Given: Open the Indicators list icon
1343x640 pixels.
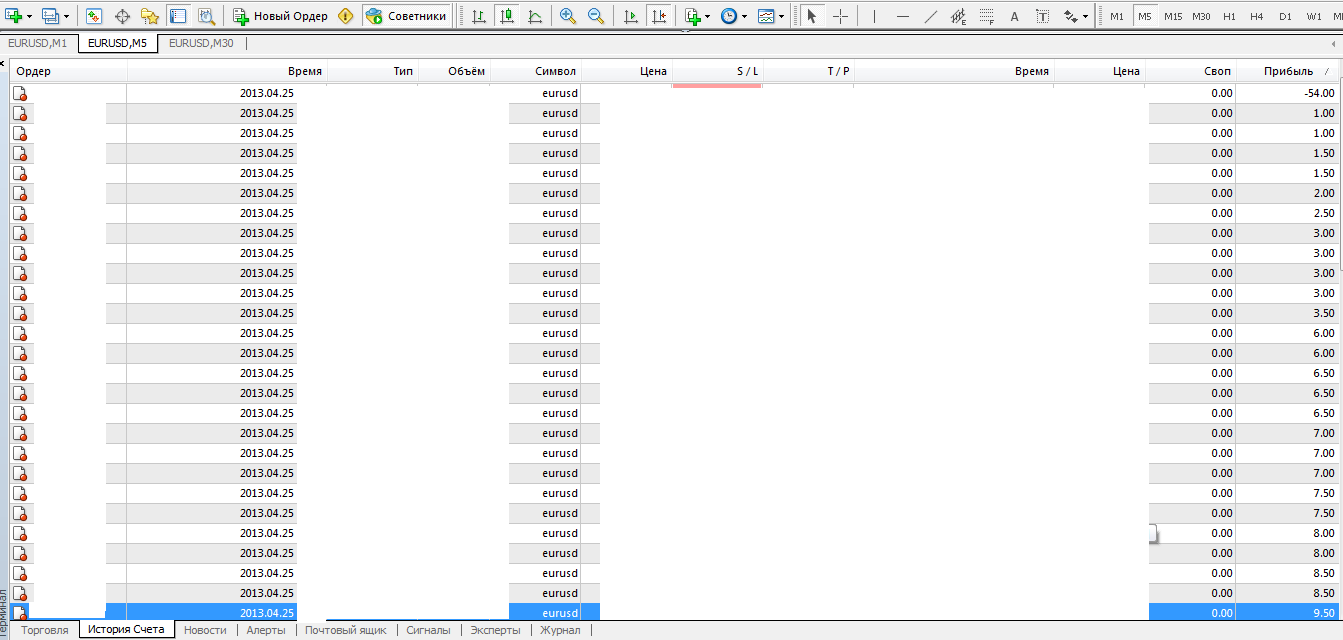Looking at the screenshot, I should click(x=693, y=16).
